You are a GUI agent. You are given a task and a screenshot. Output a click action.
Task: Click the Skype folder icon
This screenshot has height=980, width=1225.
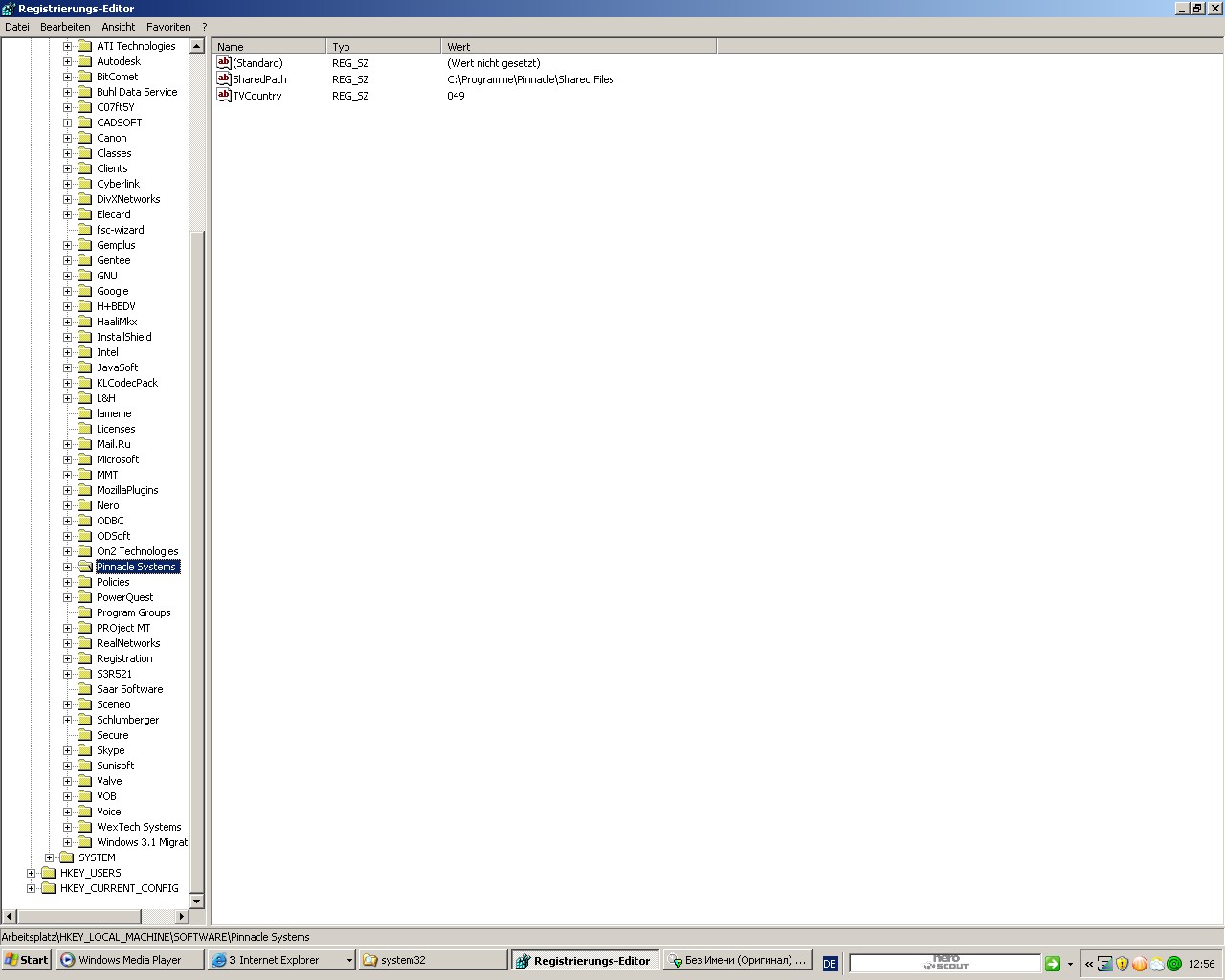84,750
